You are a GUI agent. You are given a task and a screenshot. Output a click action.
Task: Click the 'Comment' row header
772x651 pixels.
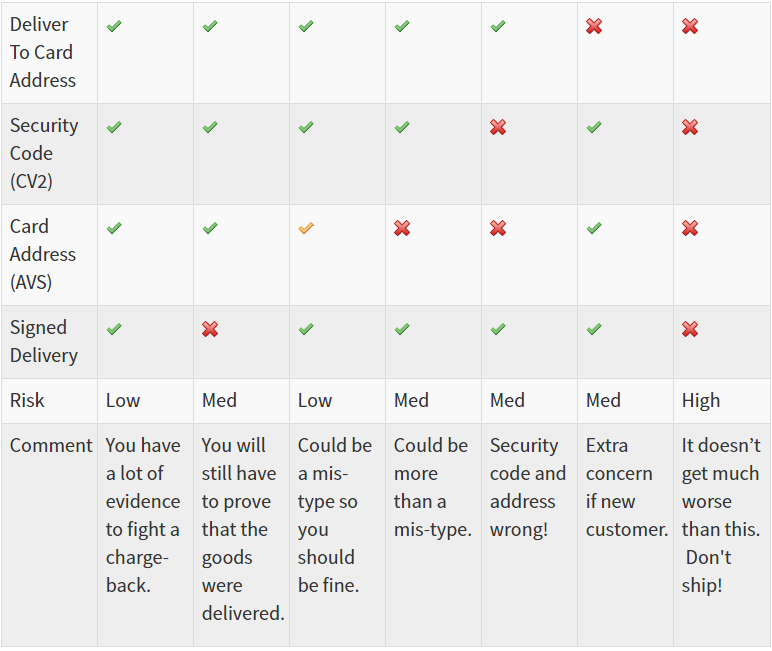click(x=51, y=446)
